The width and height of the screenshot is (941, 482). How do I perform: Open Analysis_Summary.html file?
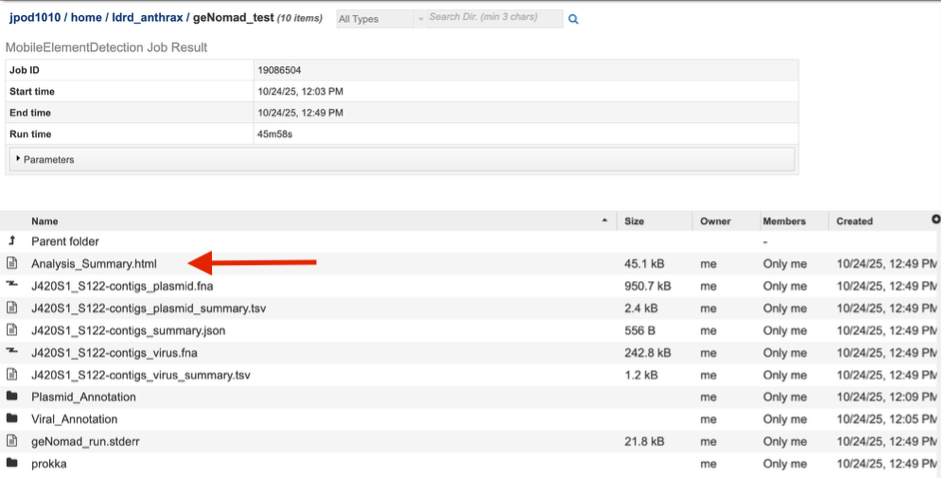(x=94, y=264)
